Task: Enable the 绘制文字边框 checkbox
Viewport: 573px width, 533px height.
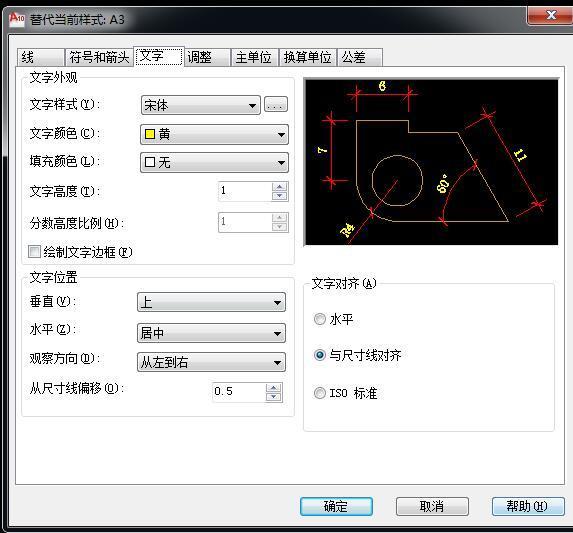Action: [34, 251]
